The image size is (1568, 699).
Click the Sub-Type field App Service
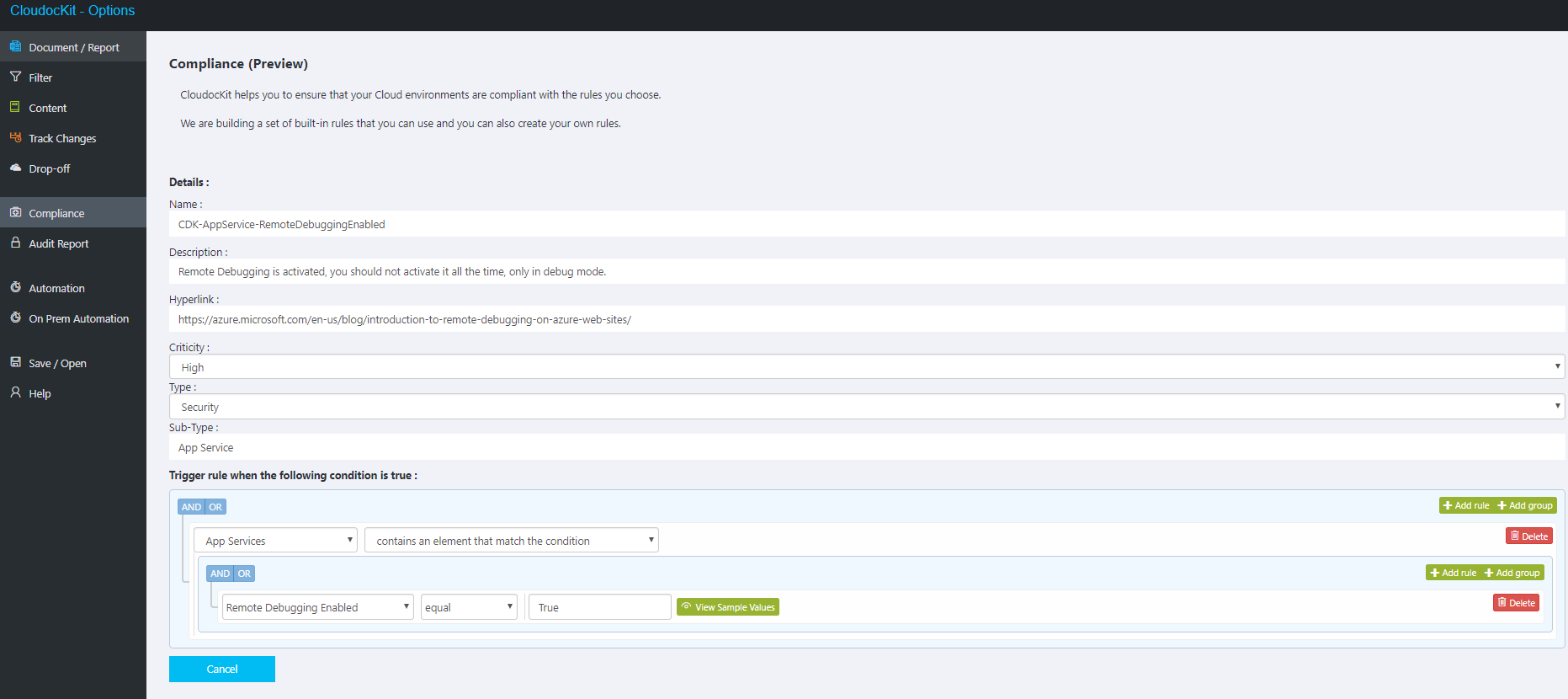(x=867, y=447)
